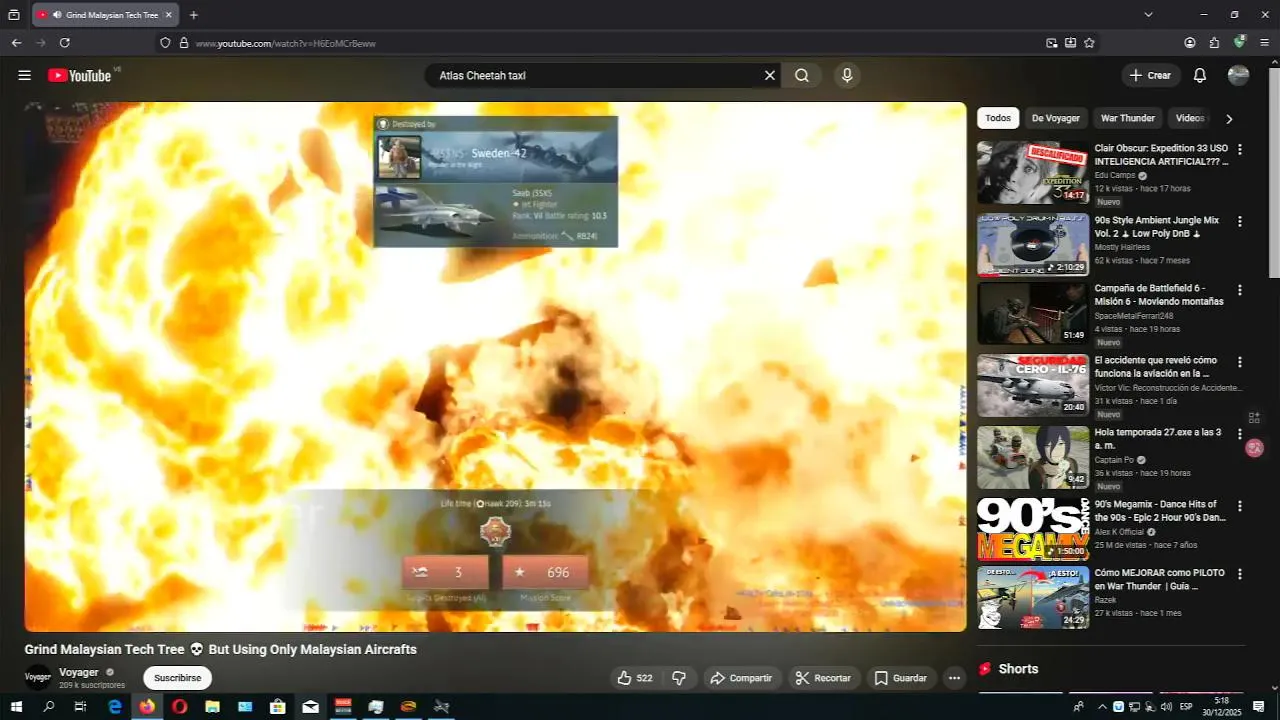The width and height of the screenshot is (1280, 720).
Task: Show more filter chips with the right arrow
Action: pyautogui.click(x=1229, y=118)
